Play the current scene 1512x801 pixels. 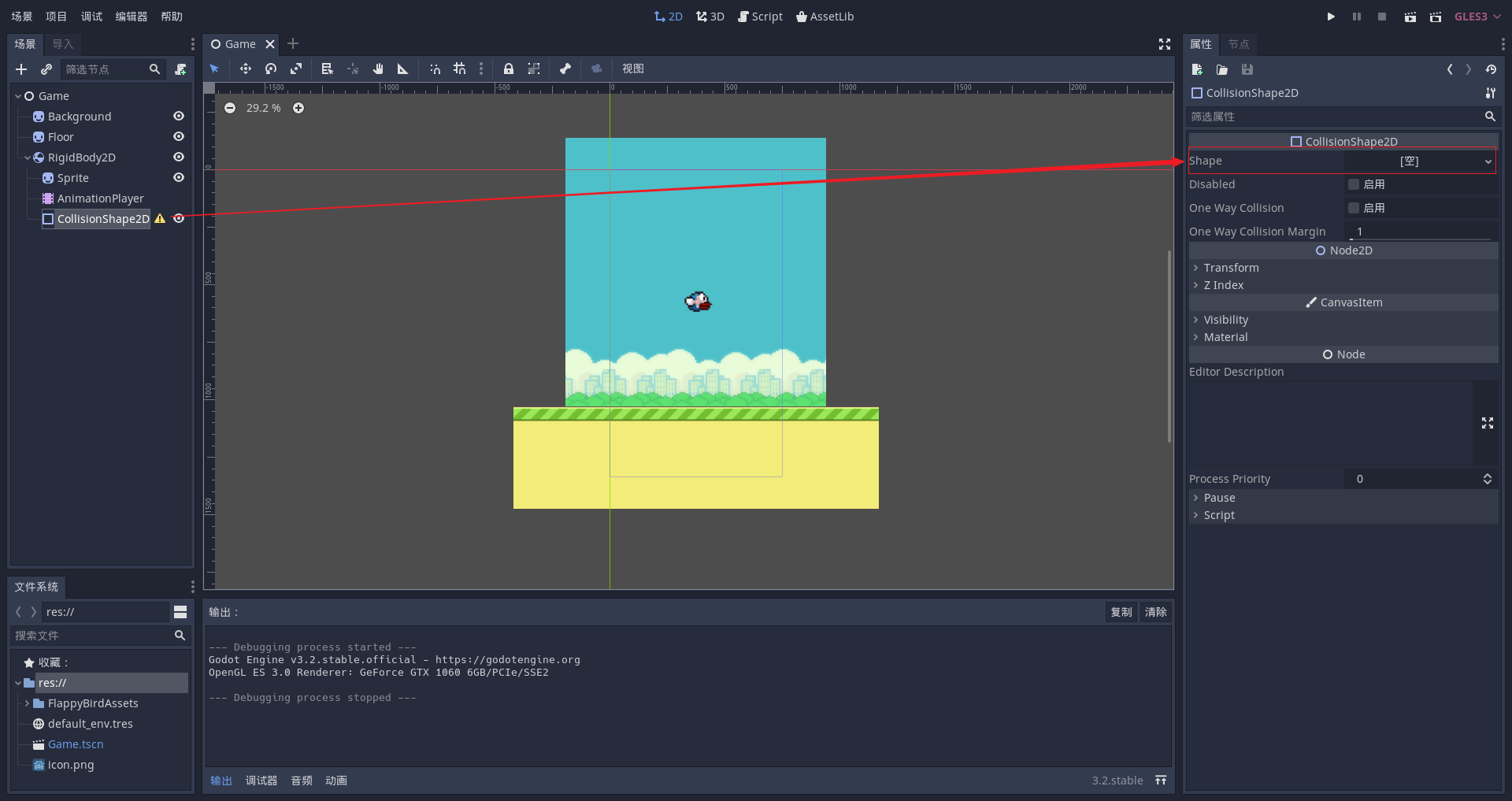click(1410, 17)
